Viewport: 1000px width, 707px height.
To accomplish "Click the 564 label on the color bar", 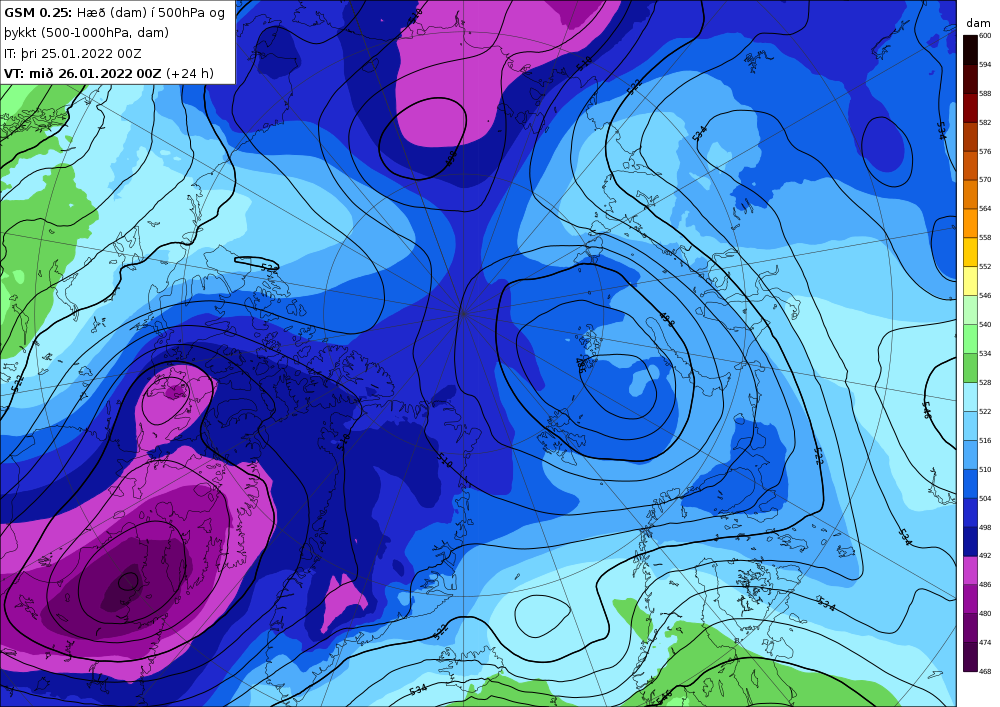I will click(985, 208).
